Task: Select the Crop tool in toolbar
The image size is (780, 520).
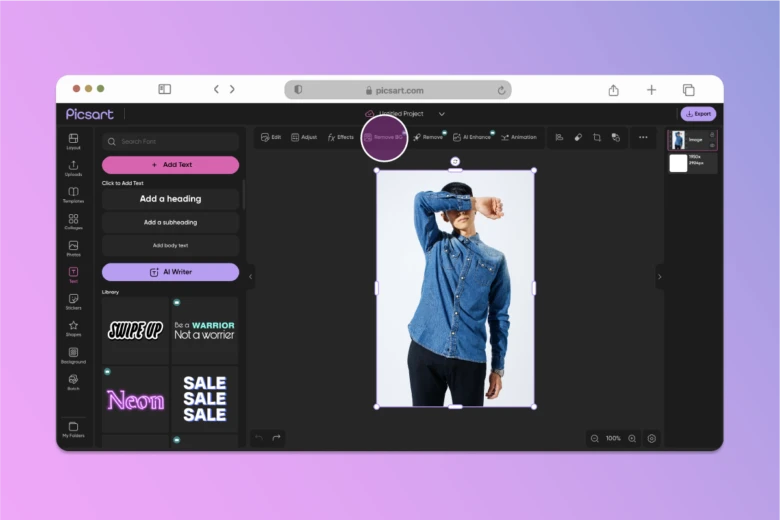Action: click(597, 137)
